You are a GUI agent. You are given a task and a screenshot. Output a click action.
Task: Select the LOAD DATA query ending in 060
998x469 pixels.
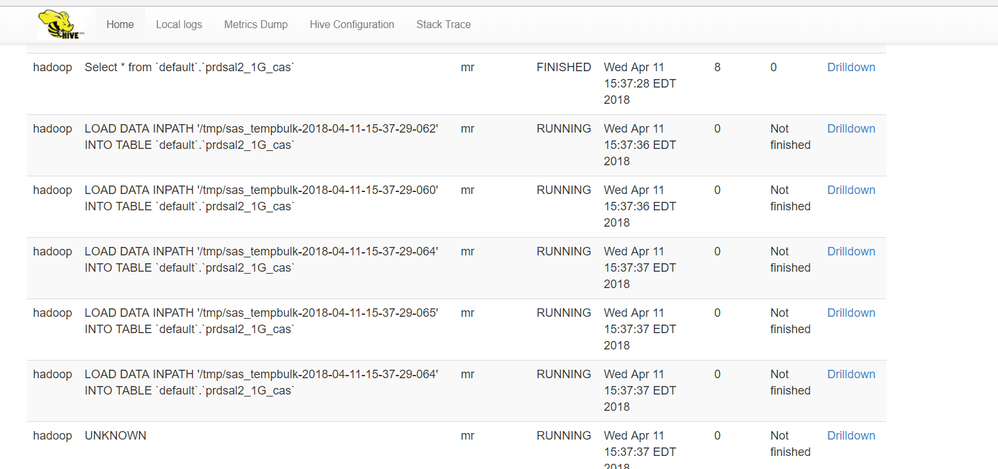point(261,198)
